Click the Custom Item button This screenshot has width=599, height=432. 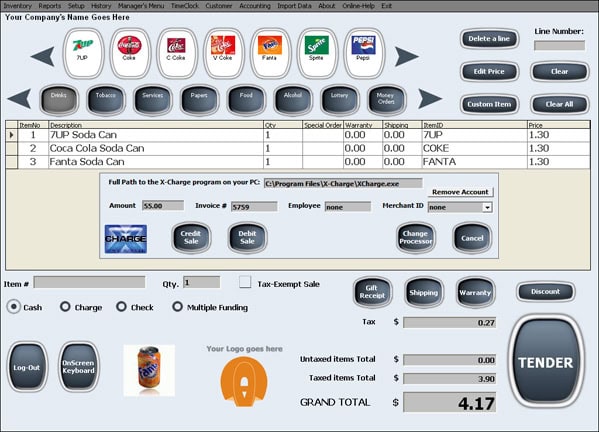tap(489, 104)
